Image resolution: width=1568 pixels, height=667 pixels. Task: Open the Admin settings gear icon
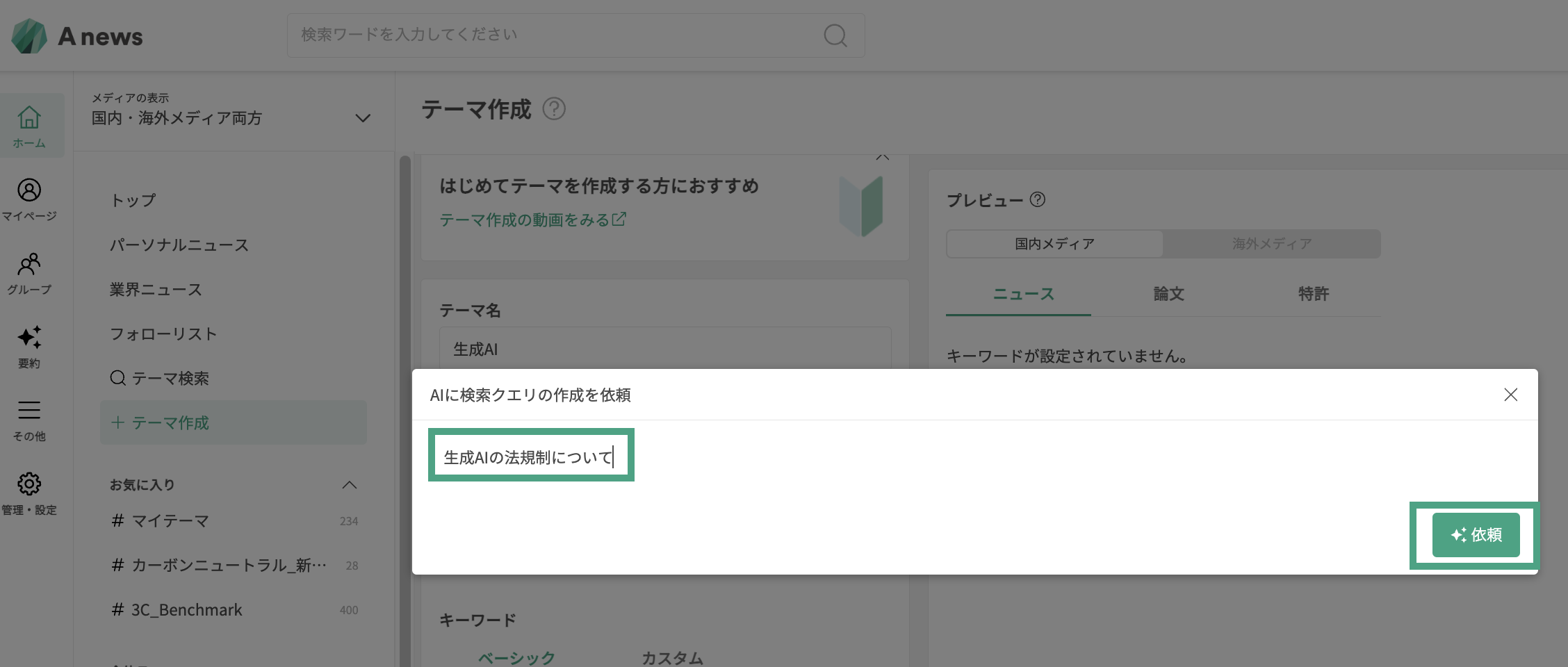coord(29,484)
